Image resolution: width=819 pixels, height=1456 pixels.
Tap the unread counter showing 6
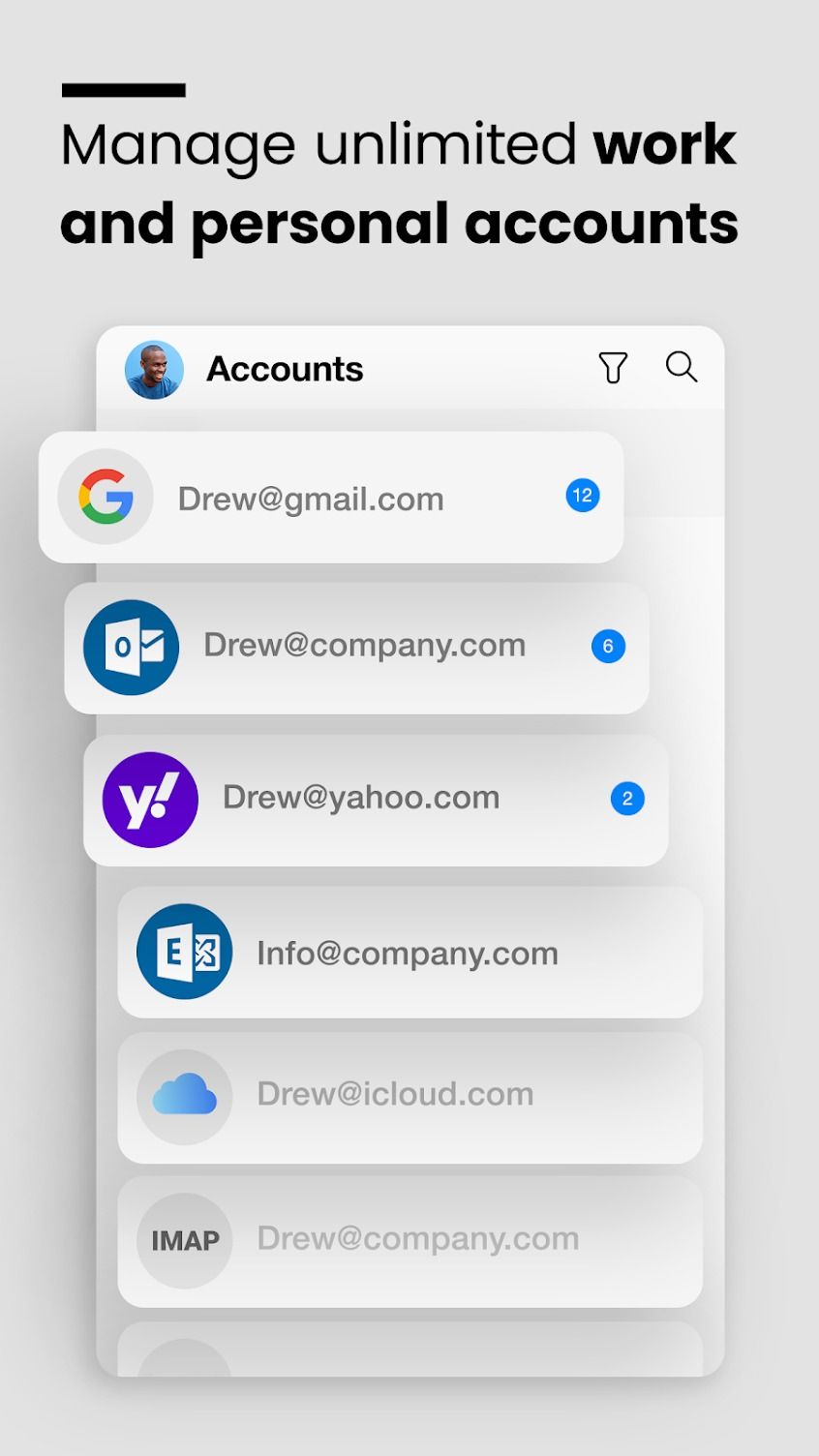(x=608, y=646)
